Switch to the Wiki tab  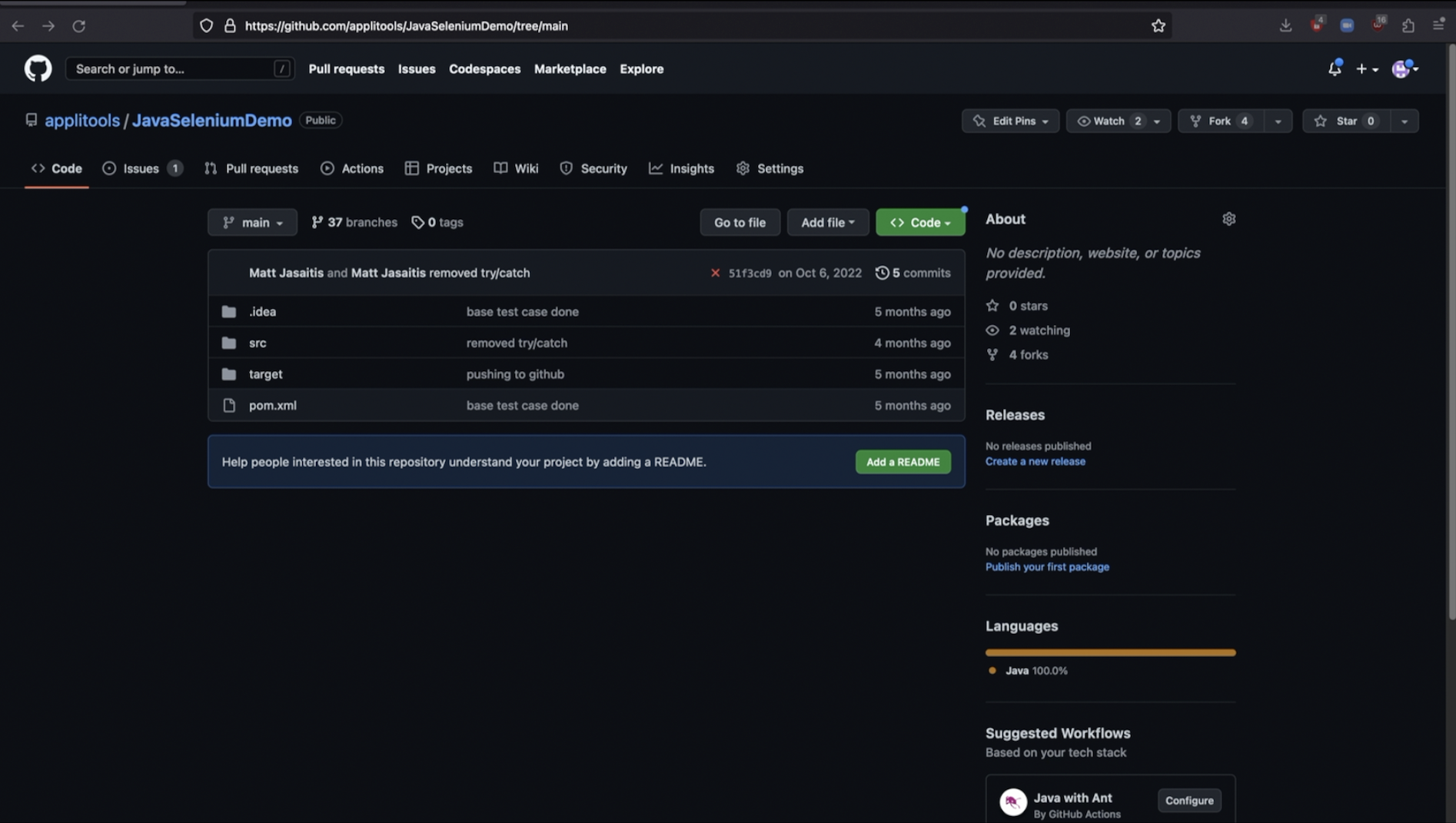(x=516, y=168)
